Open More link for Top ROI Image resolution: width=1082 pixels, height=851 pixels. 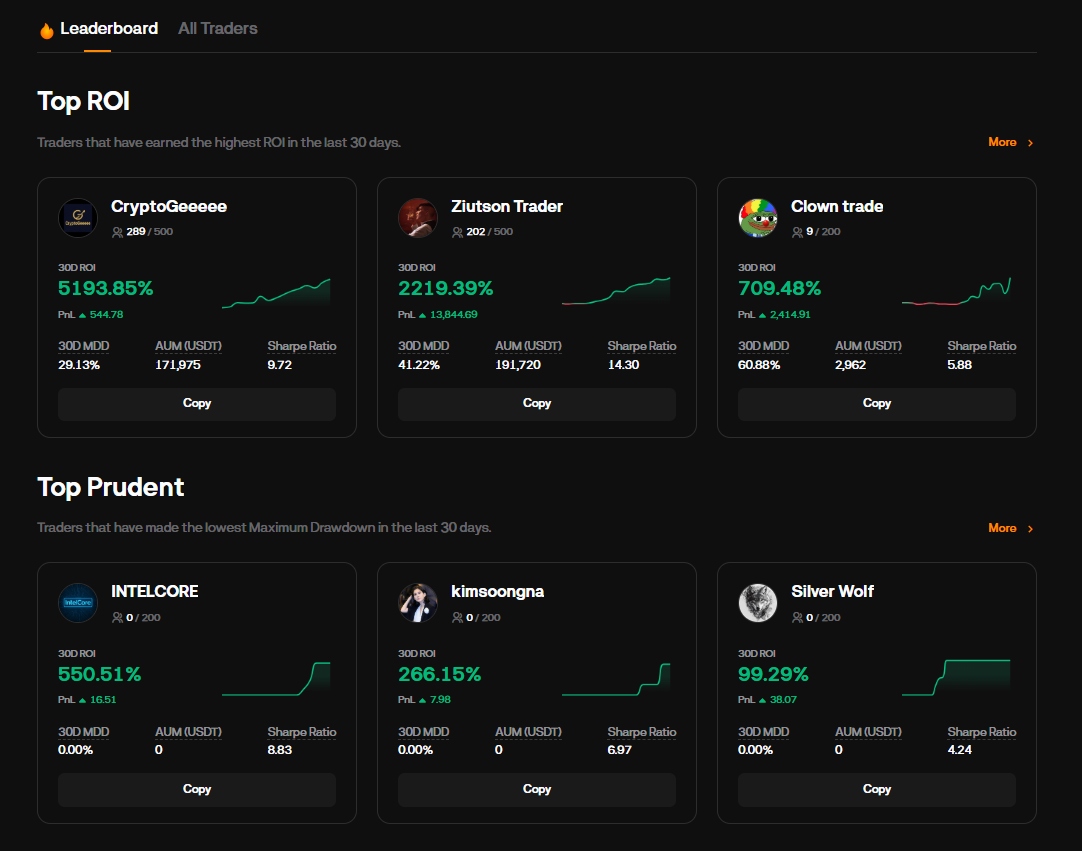pyautogui.click(x=1002, y=142)
